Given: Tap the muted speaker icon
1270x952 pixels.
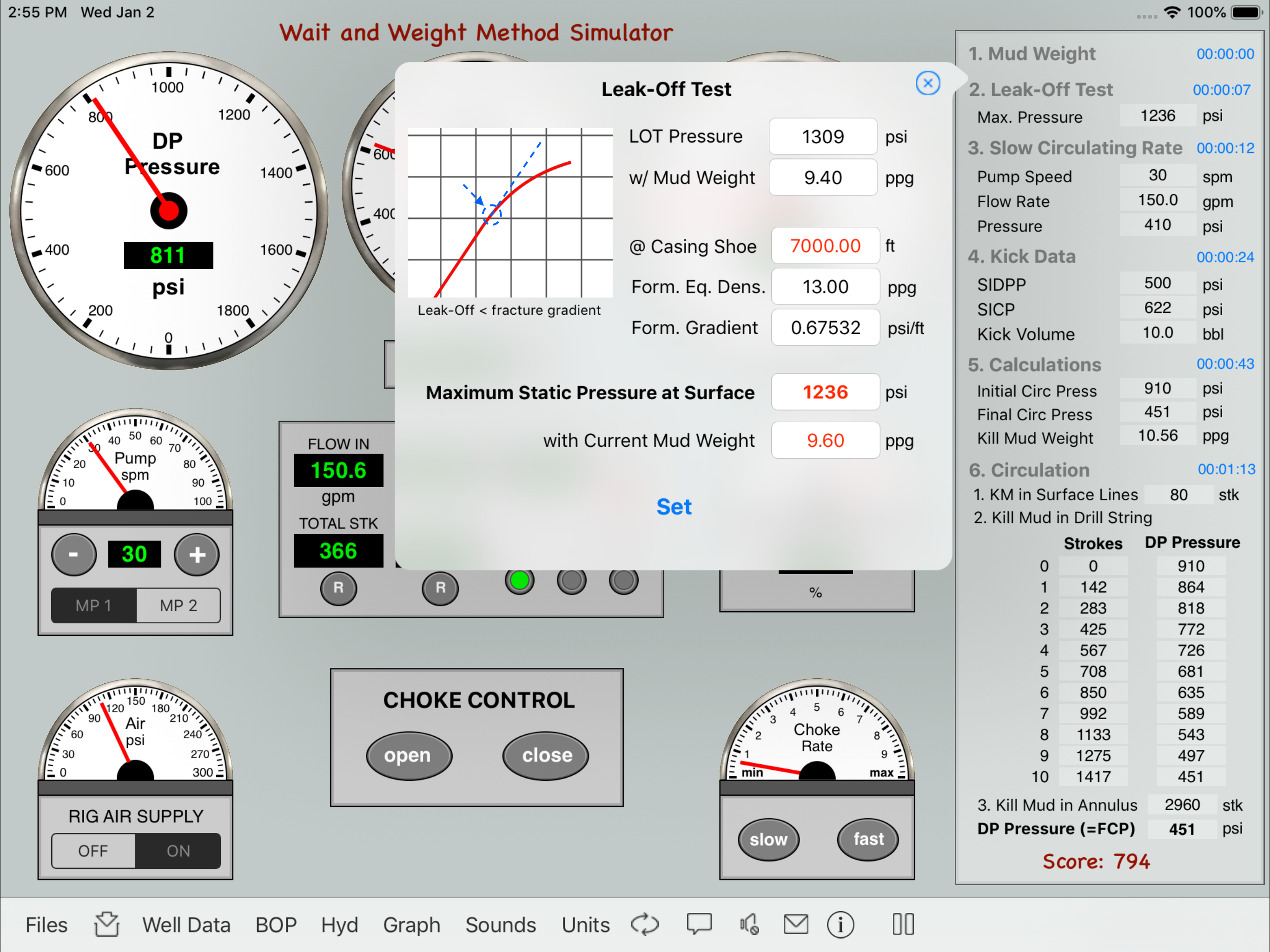Looking at the screenshot, I should click(x=749, y=924).
